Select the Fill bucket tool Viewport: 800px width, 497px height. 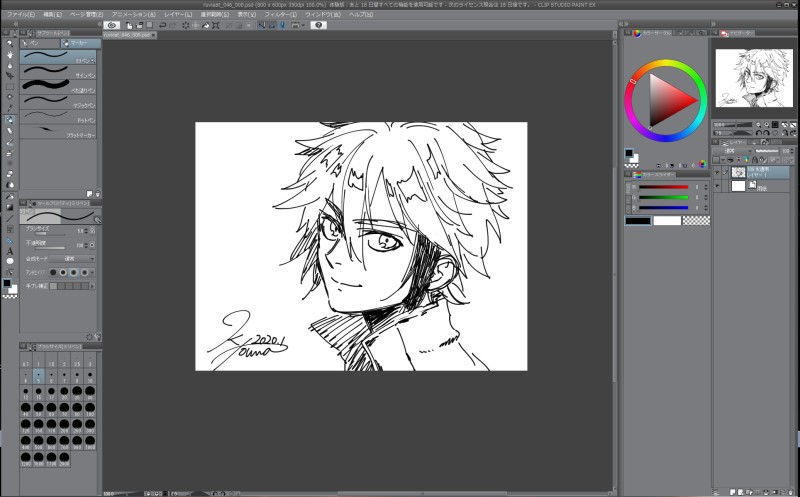click(10, 196)
